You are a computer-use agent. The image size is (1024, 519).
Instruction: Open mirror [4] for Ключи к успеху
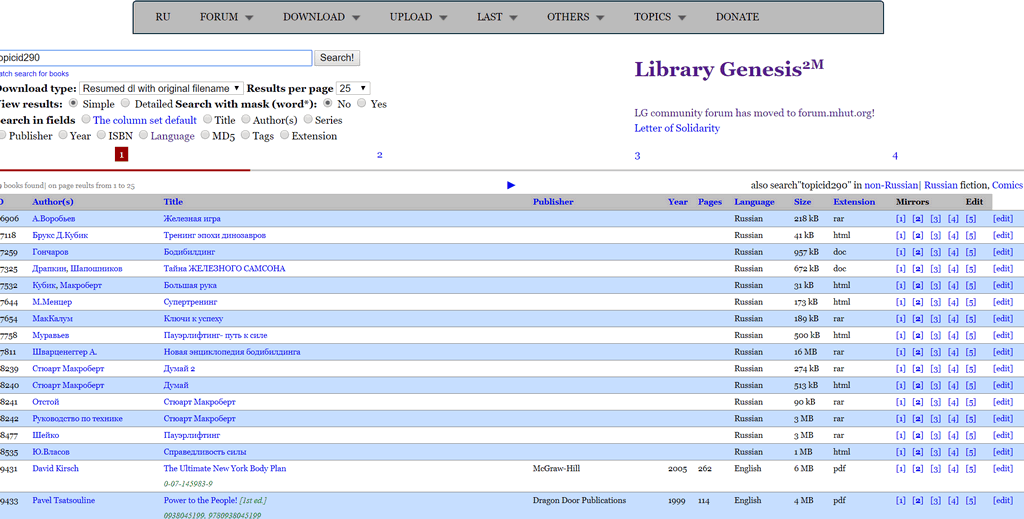[x=953, y=319]
